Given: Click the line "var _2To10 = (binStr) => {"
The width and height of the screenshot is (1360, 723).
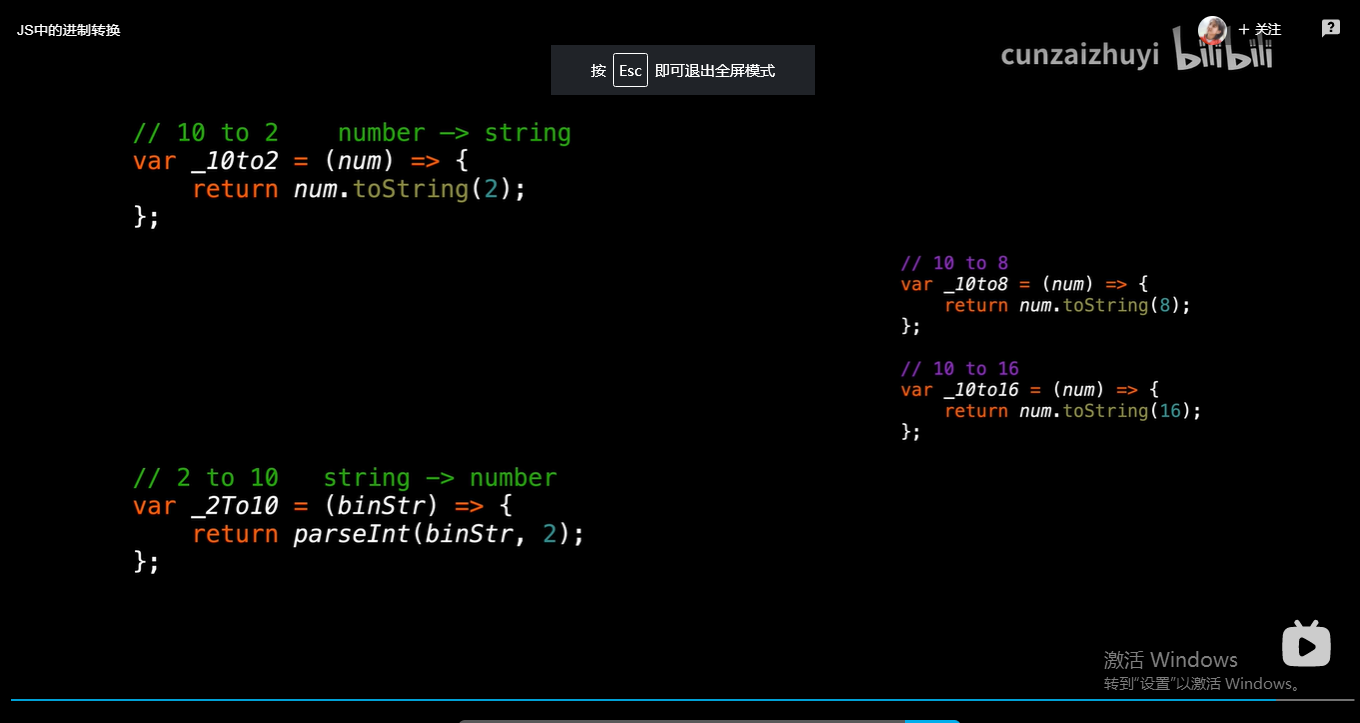Looking at the screenshot, I should pos(323,506).
